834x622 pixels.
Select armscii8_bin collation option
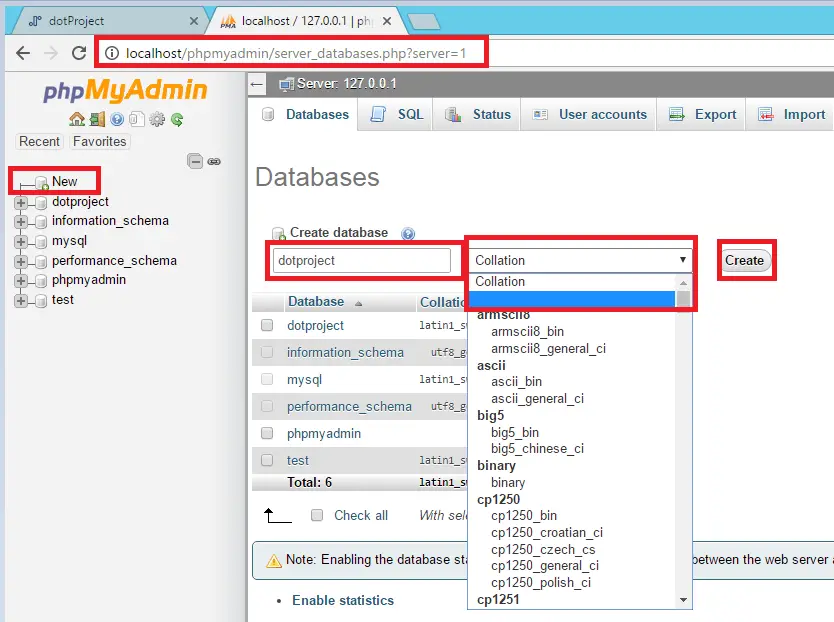point(527,331)
